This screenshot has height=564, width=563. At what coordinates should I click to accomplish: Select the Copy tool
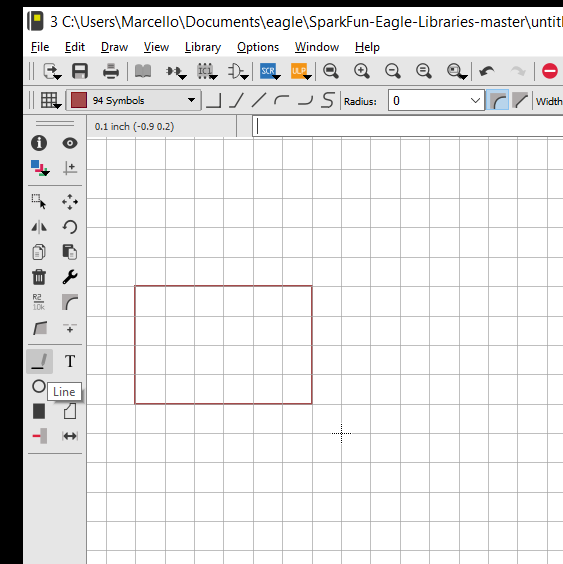click(39, 252)
